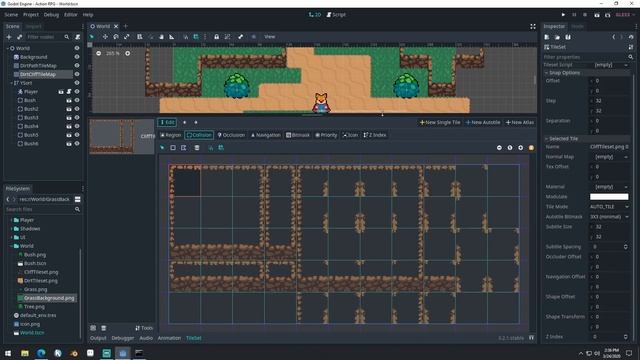The height and width of the screenshot is (360, 640).
Task: Toggle visibility of Player node
Action: (x=77, y=91)
